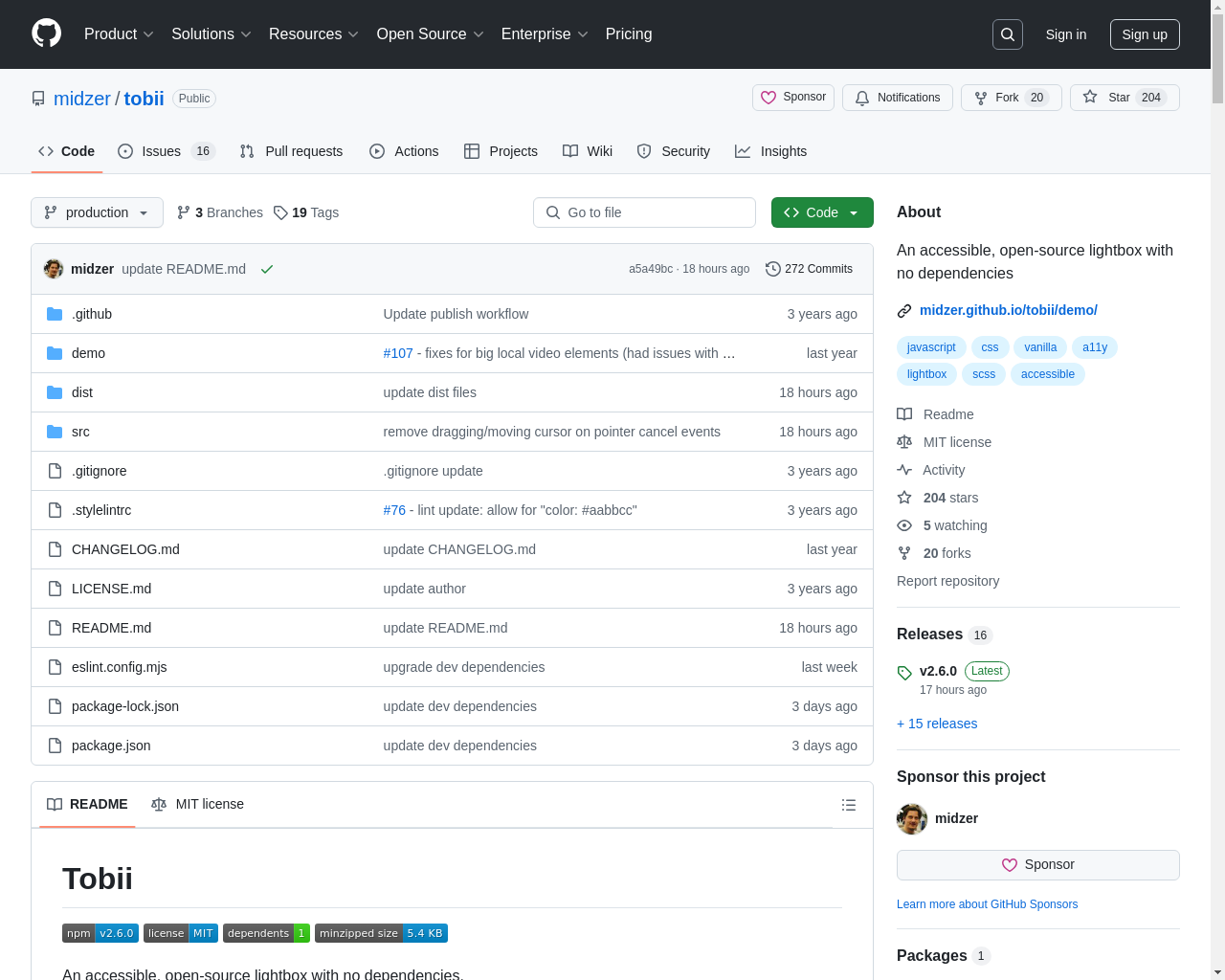Fork the repository with the Fork button
1225x980 pixels.
(x=1011, y=98)
